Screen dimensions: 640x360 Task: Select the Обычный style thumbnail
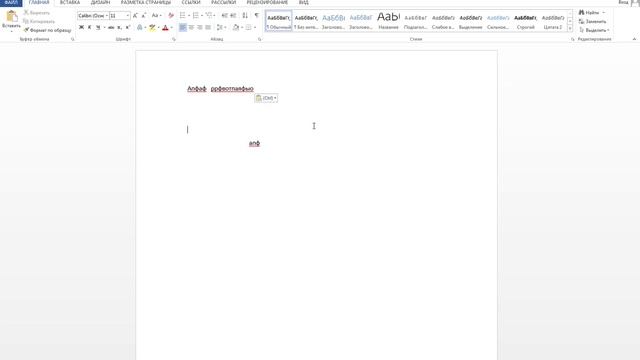[279, 21]
